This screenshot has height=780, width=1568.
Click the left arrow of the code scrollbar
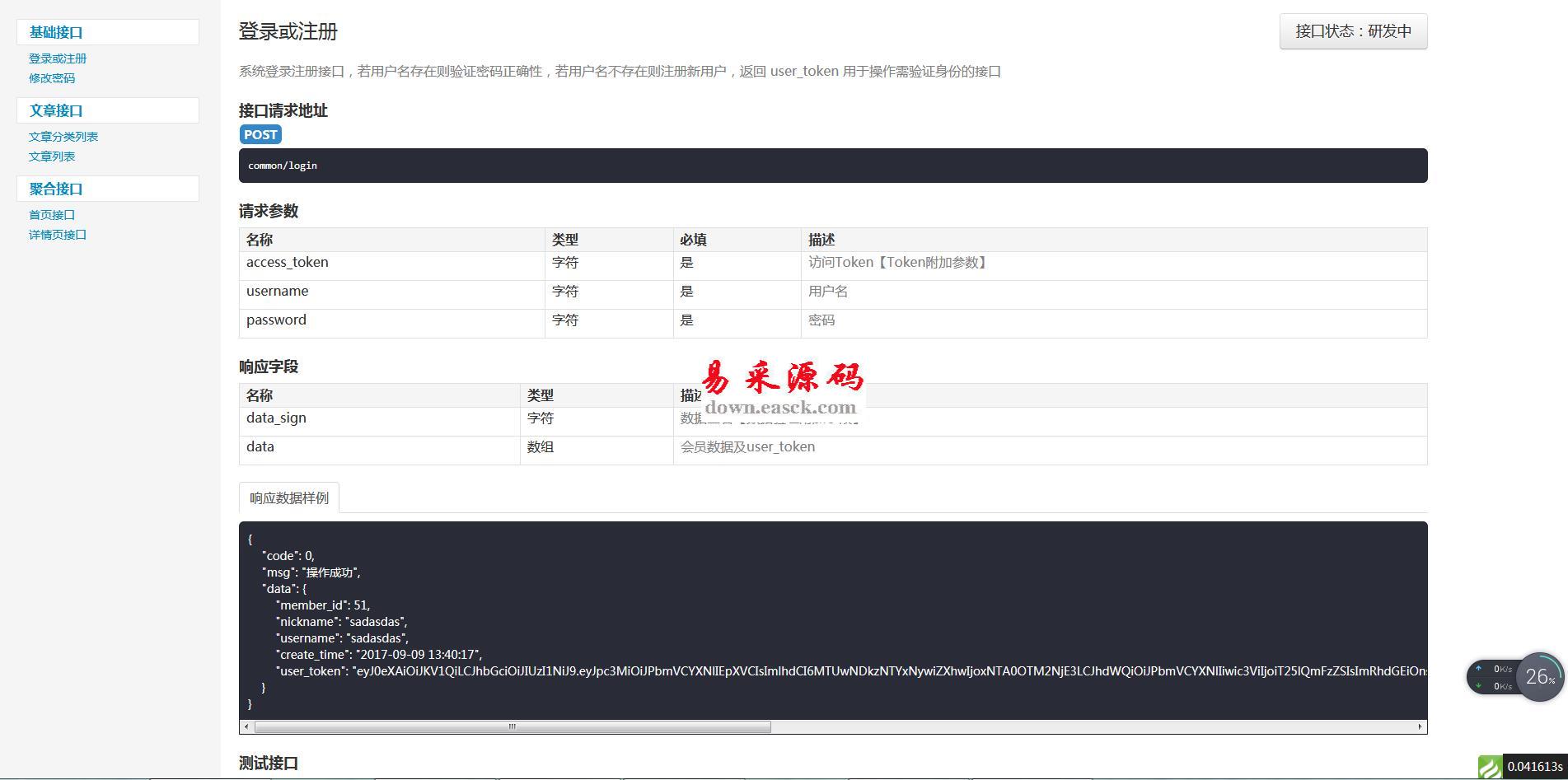[x=246, y=726]
